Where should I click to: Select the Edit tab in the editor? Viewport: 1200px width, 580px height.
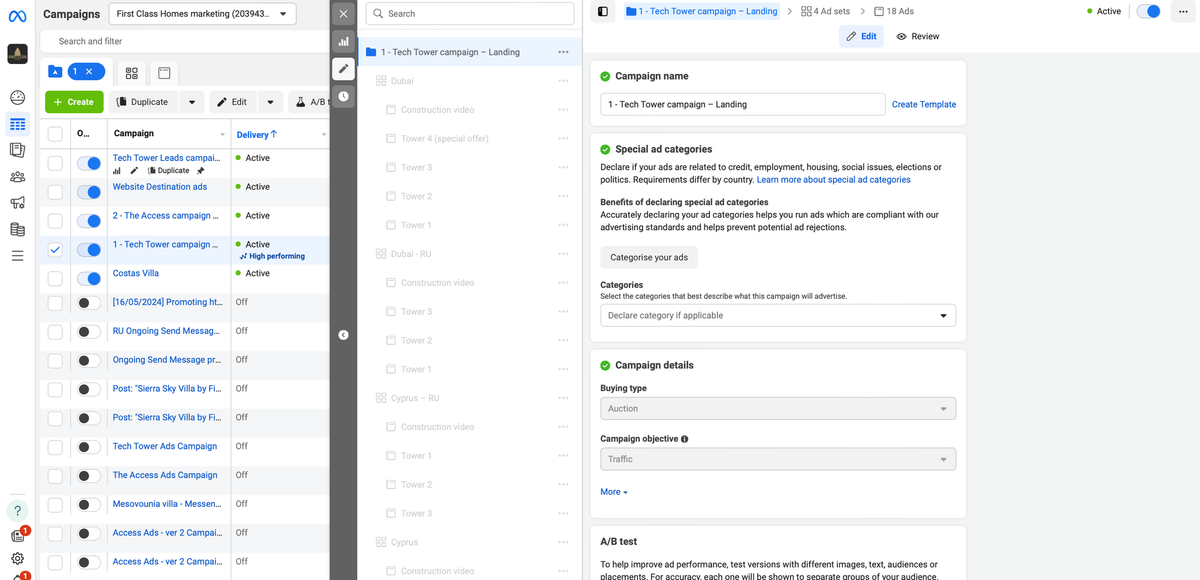[861, 36]
